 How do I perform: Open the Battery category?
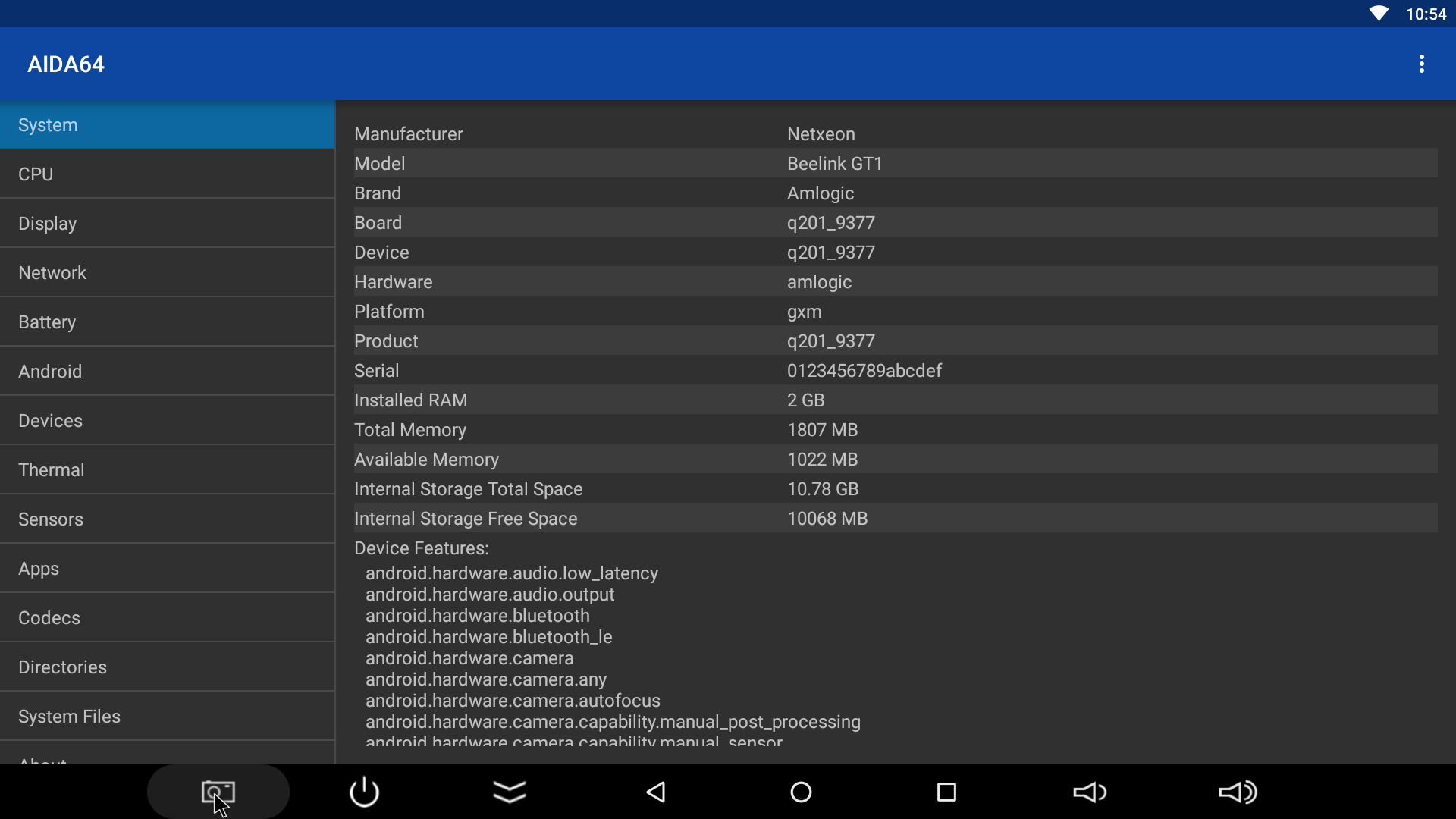[168, 322]
